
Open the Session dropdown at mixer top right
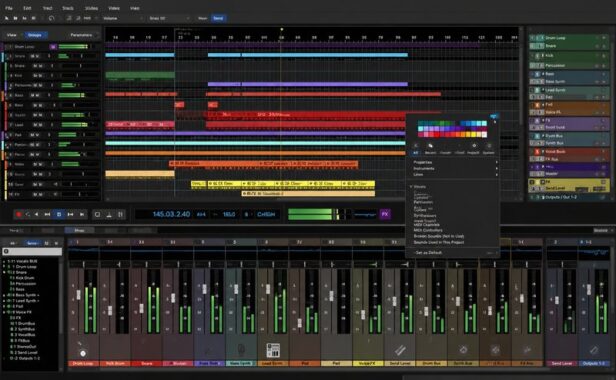603,230
